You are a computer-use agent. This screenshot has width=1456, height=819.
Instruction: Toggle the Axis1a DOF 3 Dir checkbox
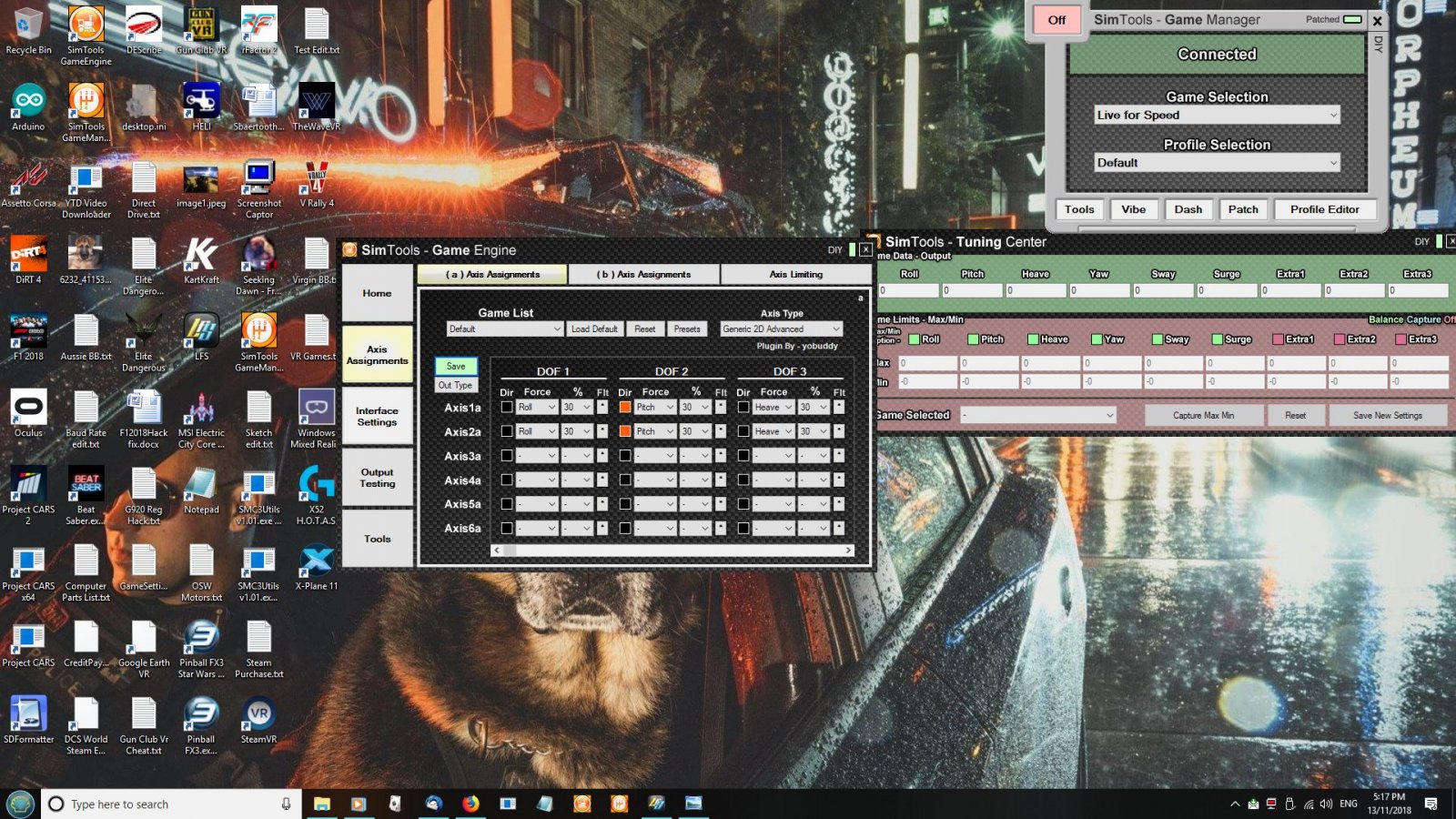(743, 407)
